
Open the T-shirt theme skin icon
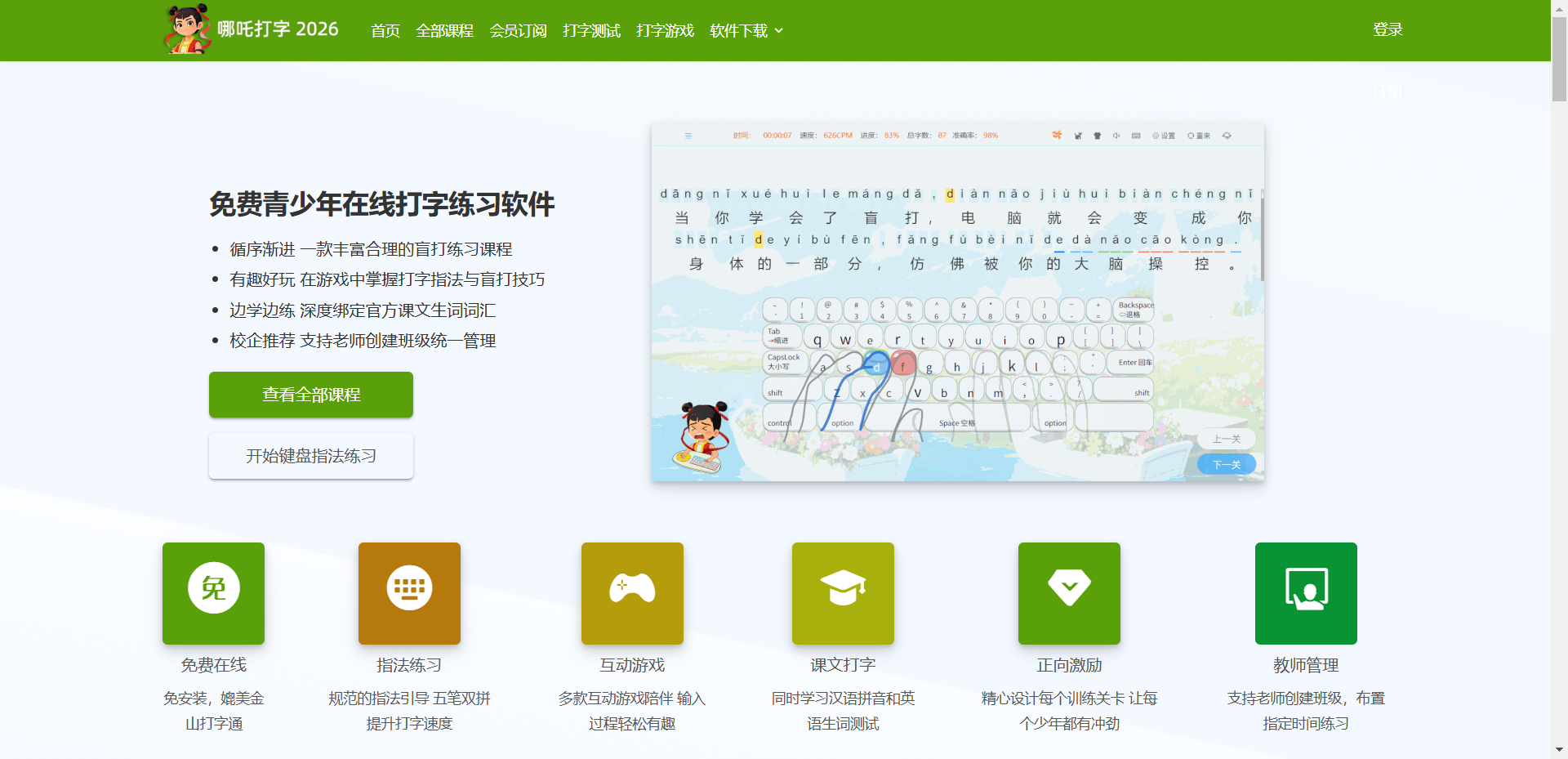[x=1097, y=136]
